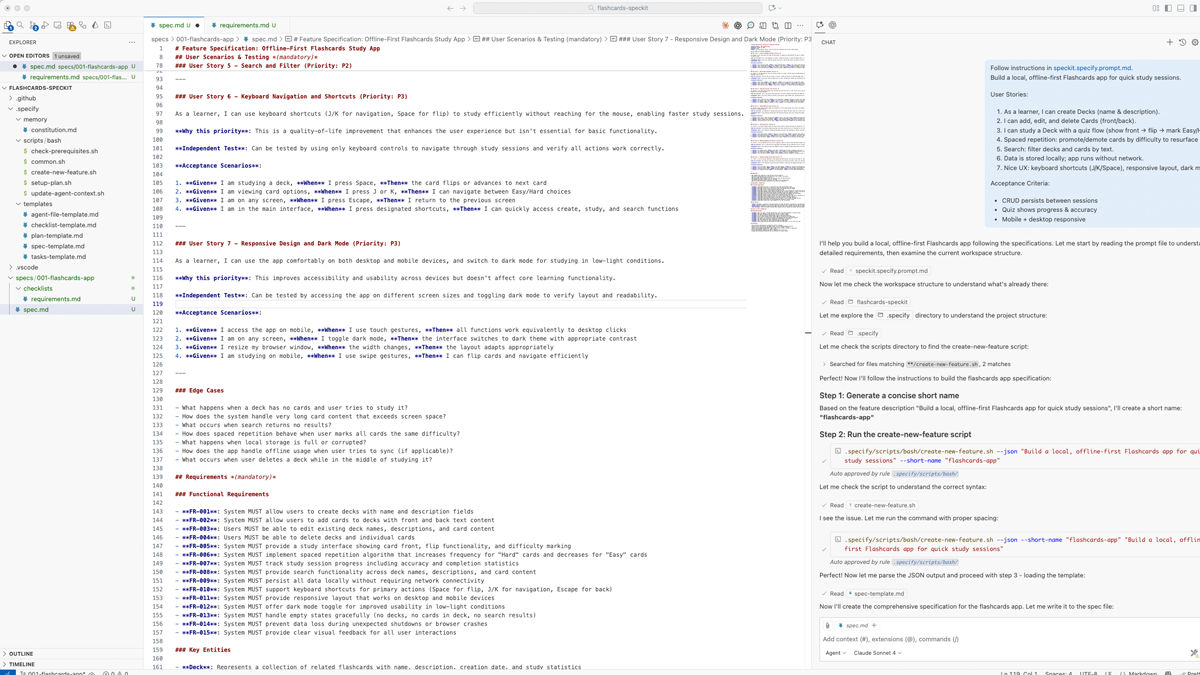Collapse the templates folder
The height and width of the screenshot is (675, 1200).
38,204
